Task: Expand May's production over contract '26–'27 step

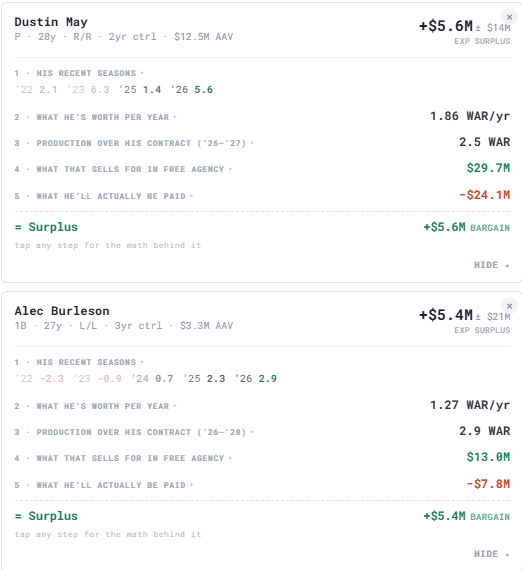Action: [x=262, y=142]
